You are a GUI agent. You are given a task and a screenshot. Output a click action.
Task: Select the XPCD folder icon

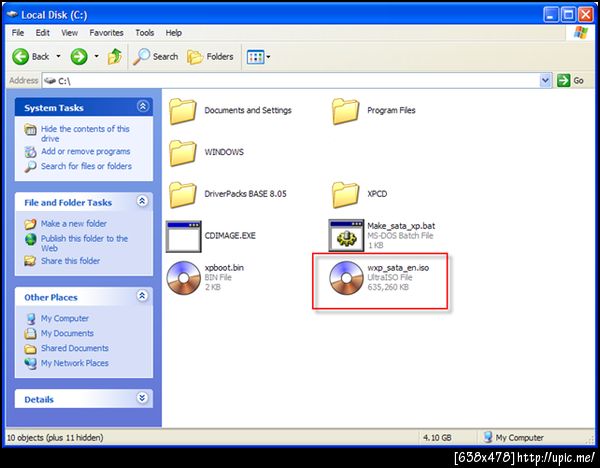click(346, 194)
